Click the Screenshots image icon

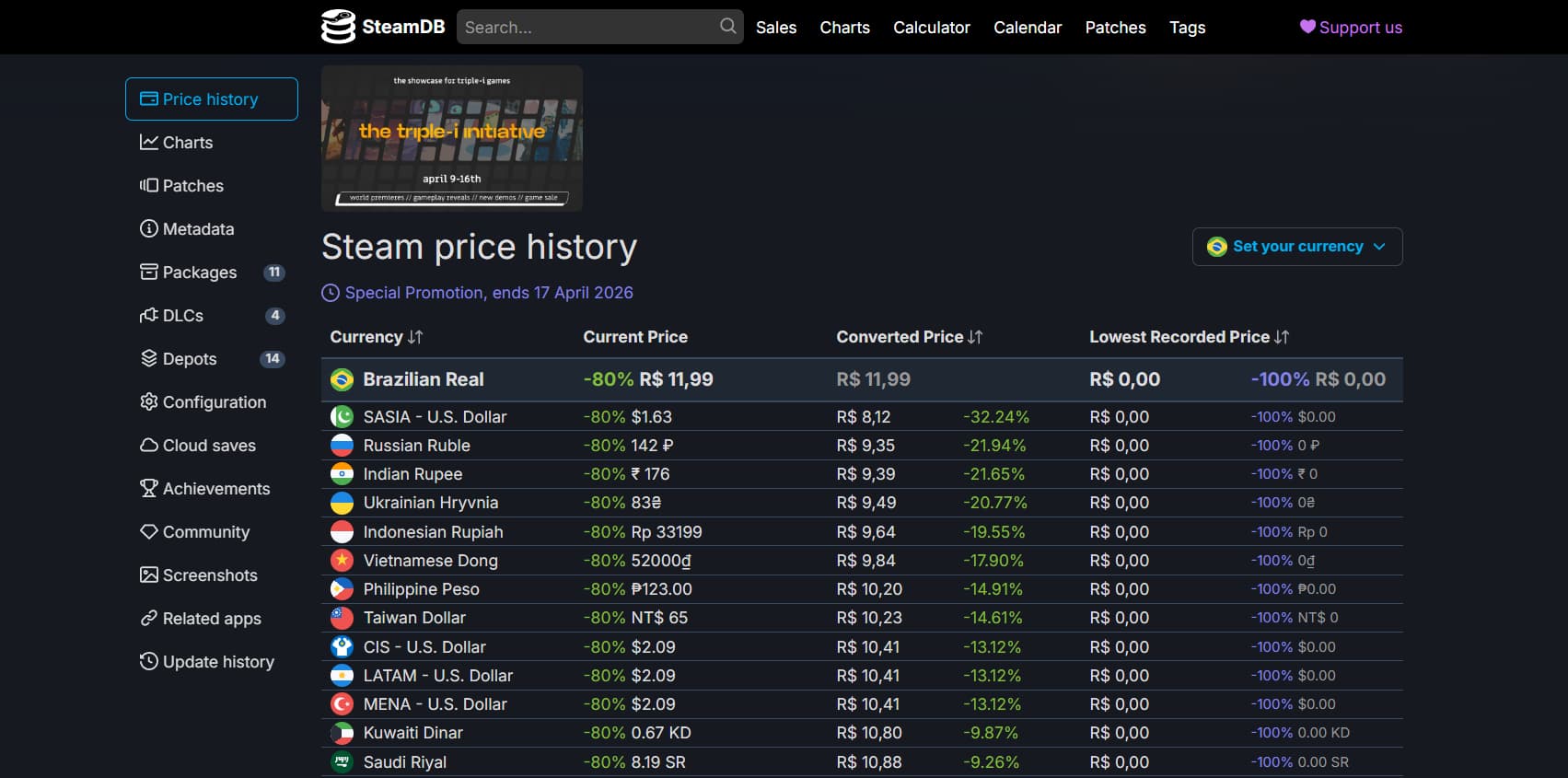(x=148, y=575)
